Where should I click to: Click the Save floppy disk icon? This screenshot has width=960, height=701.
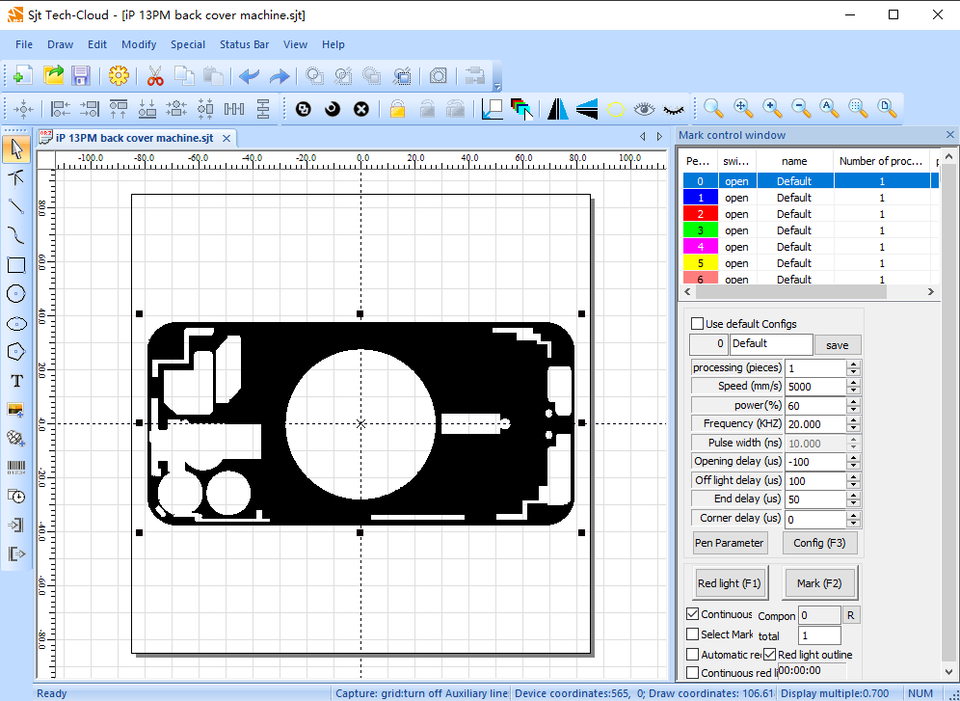click(x=81, y=76)
